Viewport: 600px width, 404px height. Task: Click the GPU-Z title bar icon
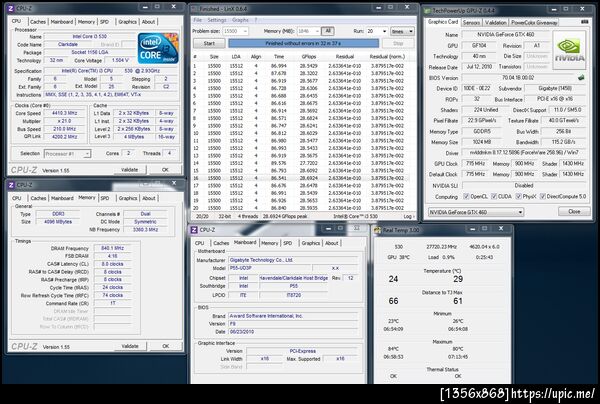[428, 10]
